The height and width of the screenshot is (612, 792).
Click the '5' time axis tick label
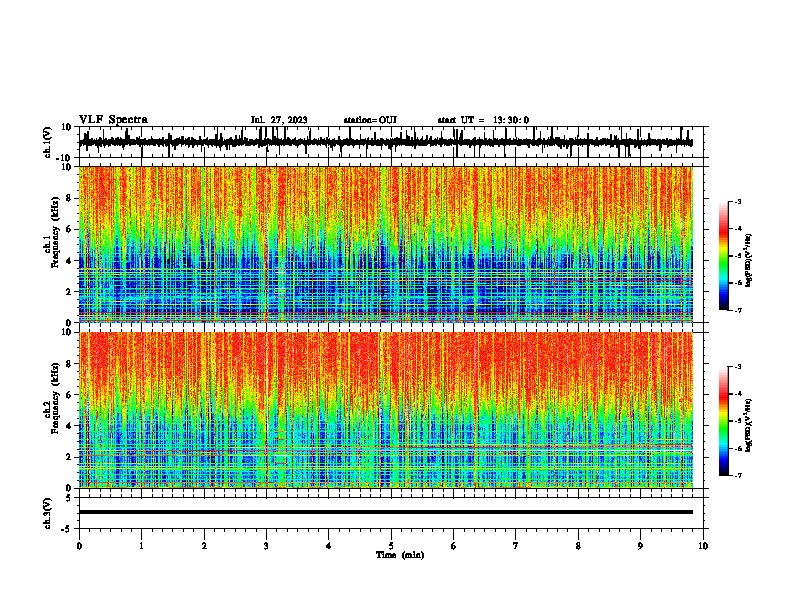coord(391,546)
